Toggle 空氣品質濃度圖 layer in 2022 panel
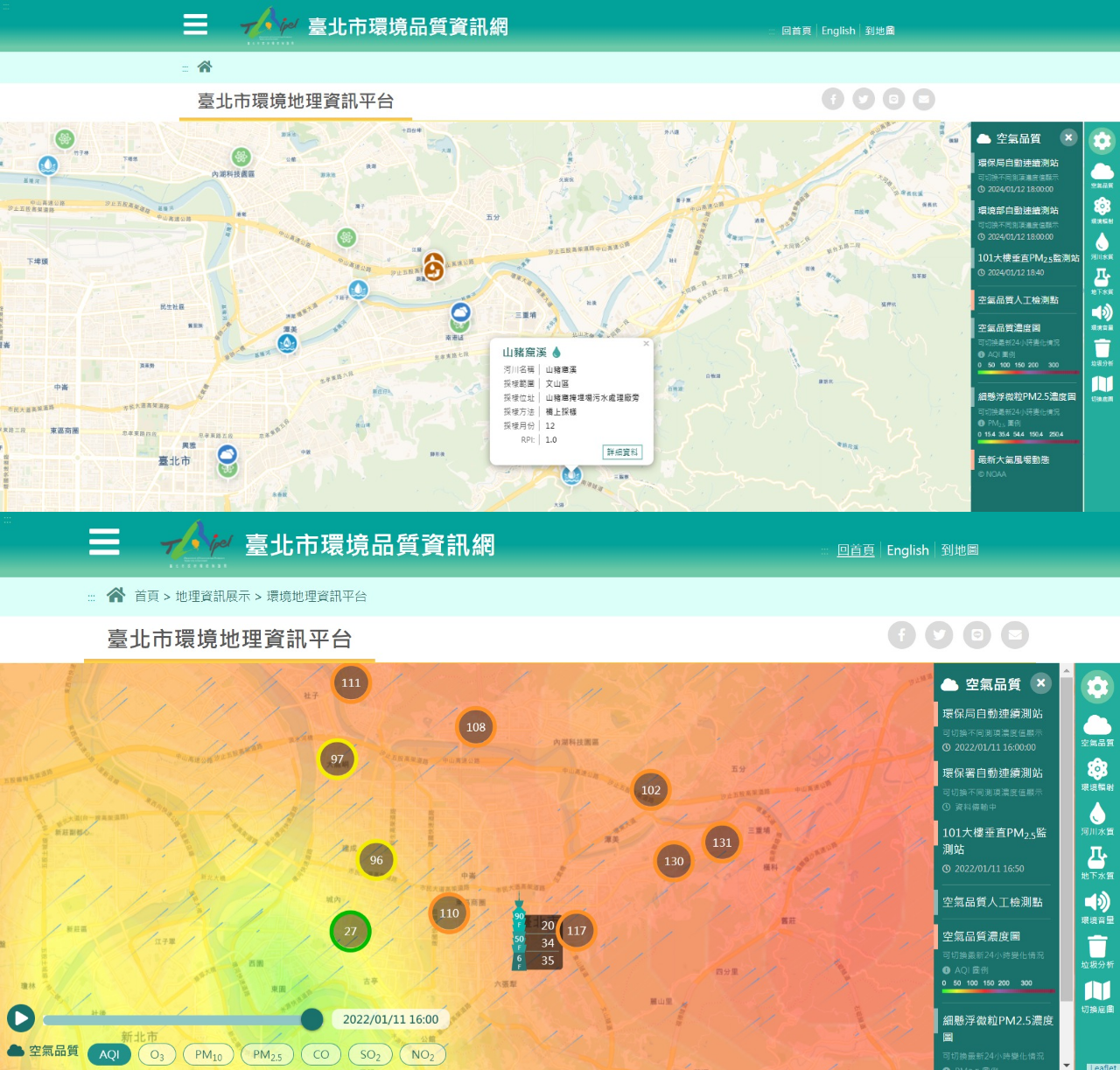This screenshot has width=1120, height=1070. pos(981,936)
